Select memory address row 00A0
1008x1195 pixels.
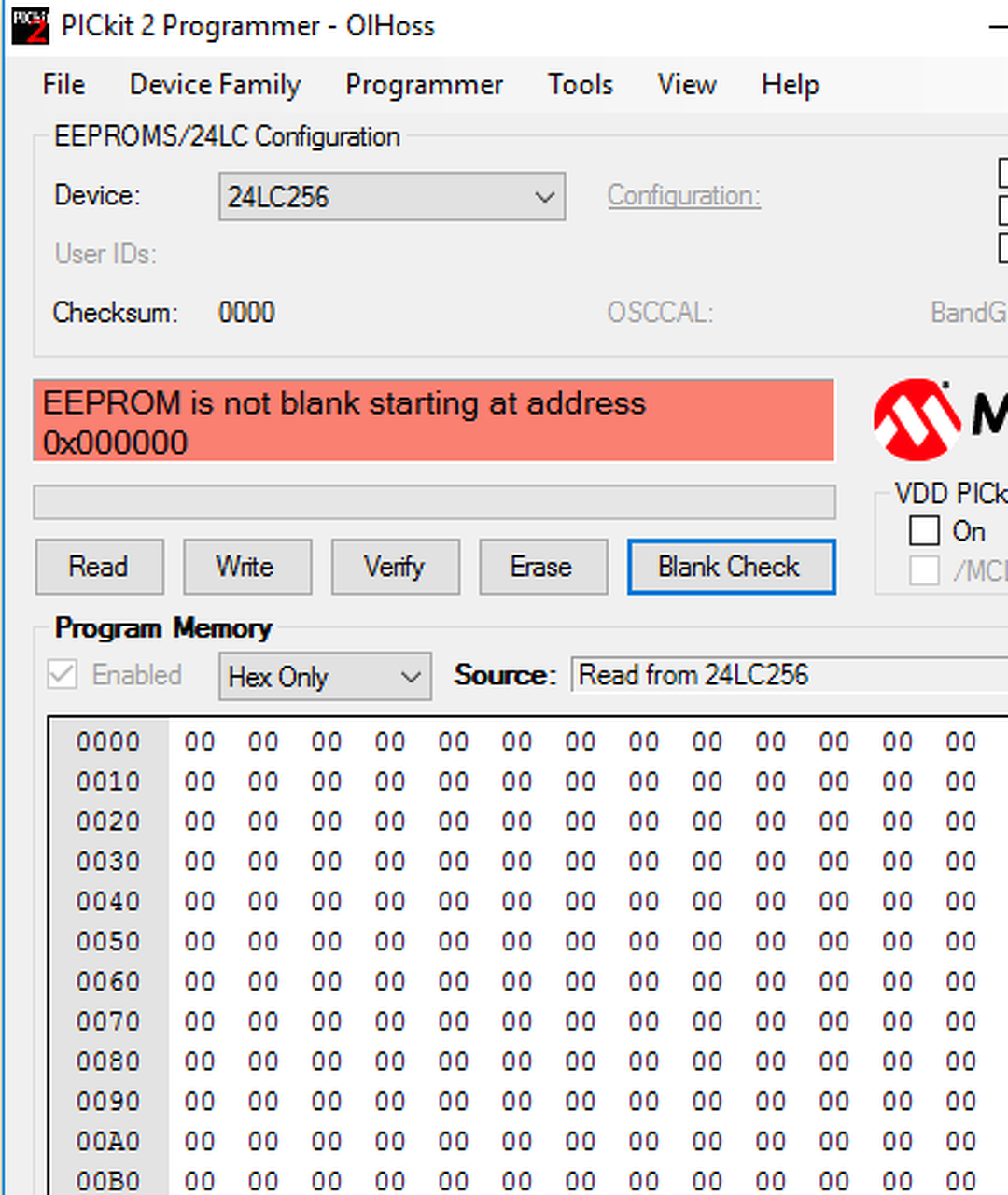108,1142
